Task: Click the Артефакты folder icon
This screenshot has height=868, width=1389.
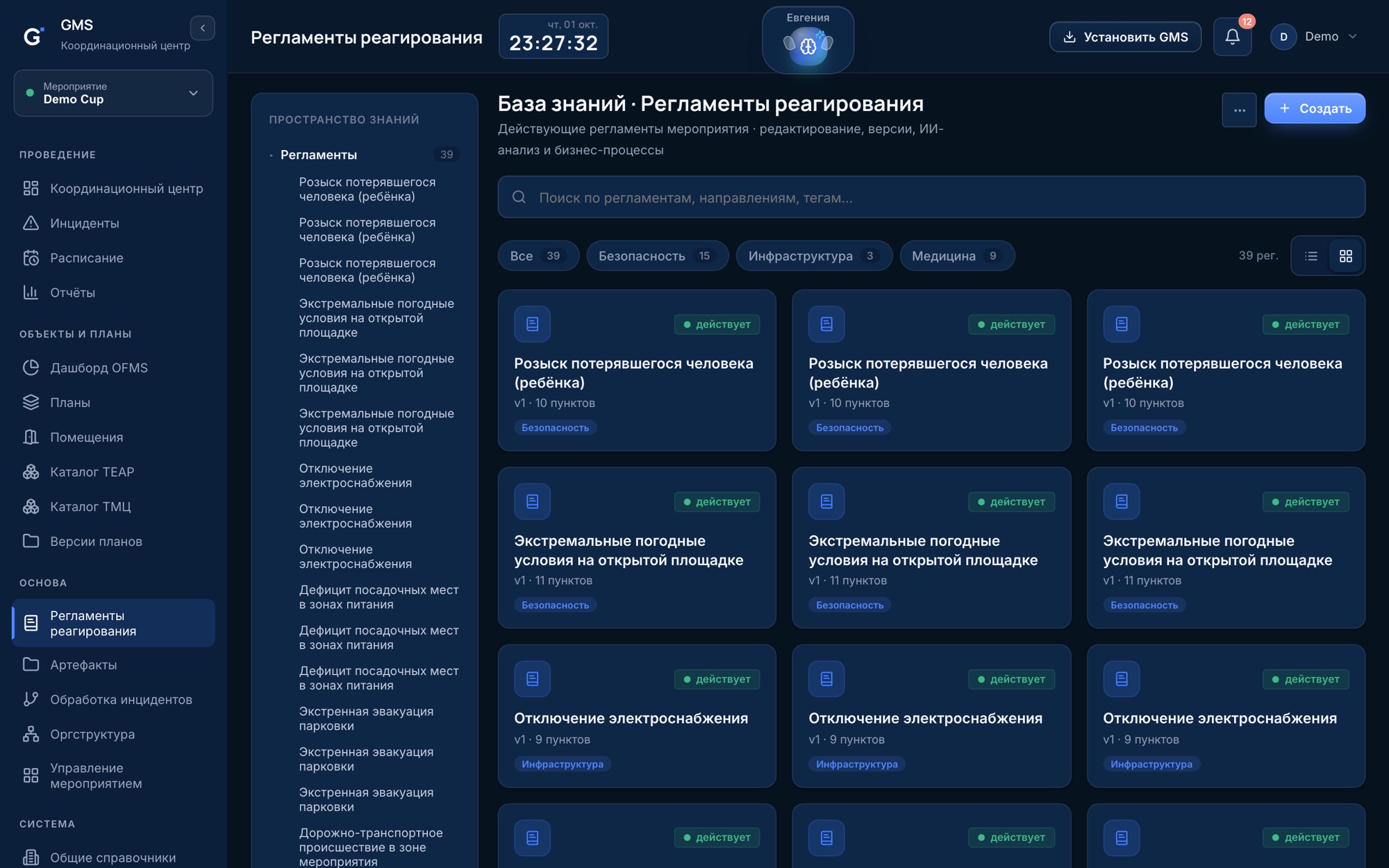Action: [31, 665]
